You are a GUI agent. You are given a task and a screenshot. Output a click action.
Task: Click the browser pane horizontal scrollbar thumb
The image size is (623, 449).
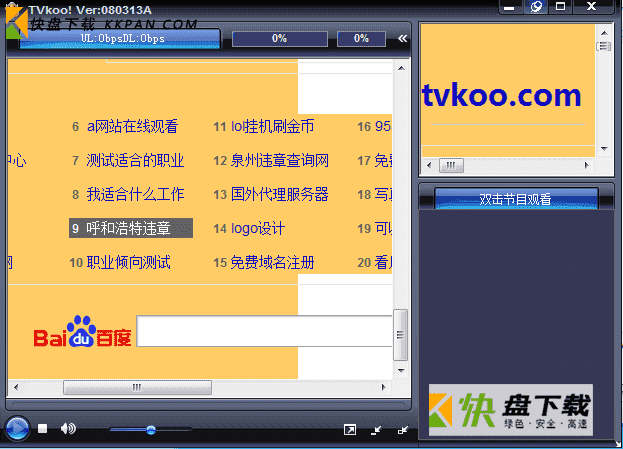click(137, 387)
